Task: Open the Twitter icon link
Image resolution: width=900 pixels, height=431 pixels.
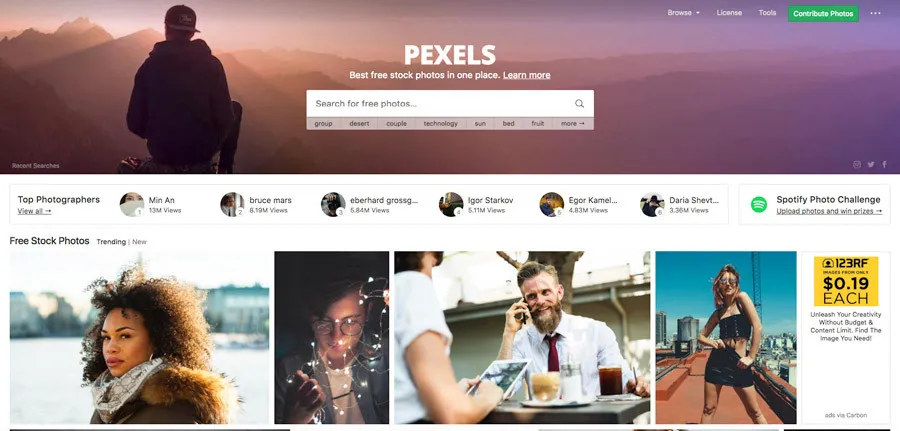Action: pos(871,165)
